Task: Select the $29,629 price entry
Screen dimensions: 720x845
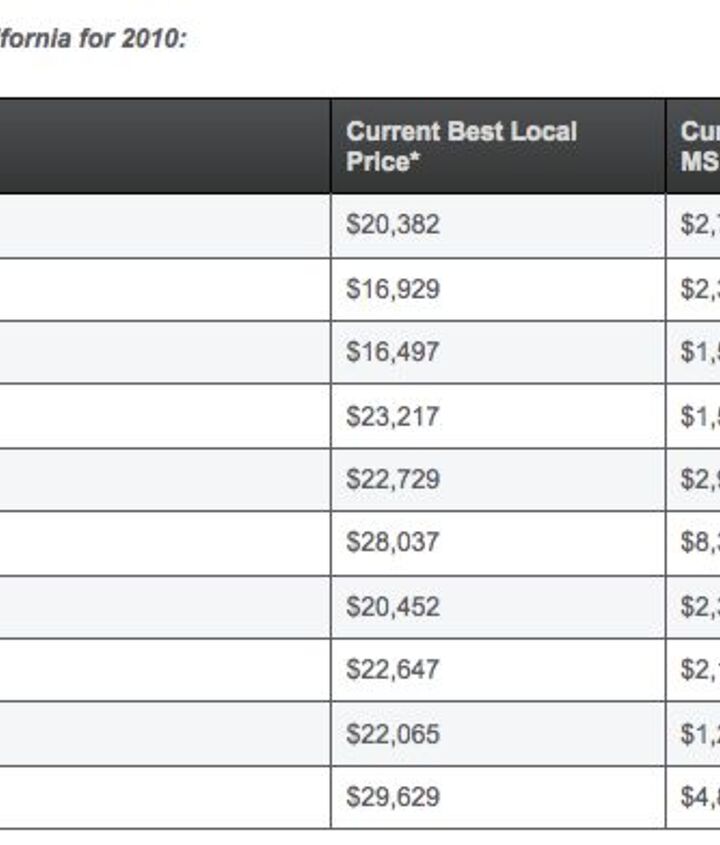Action: pos(393,797)
